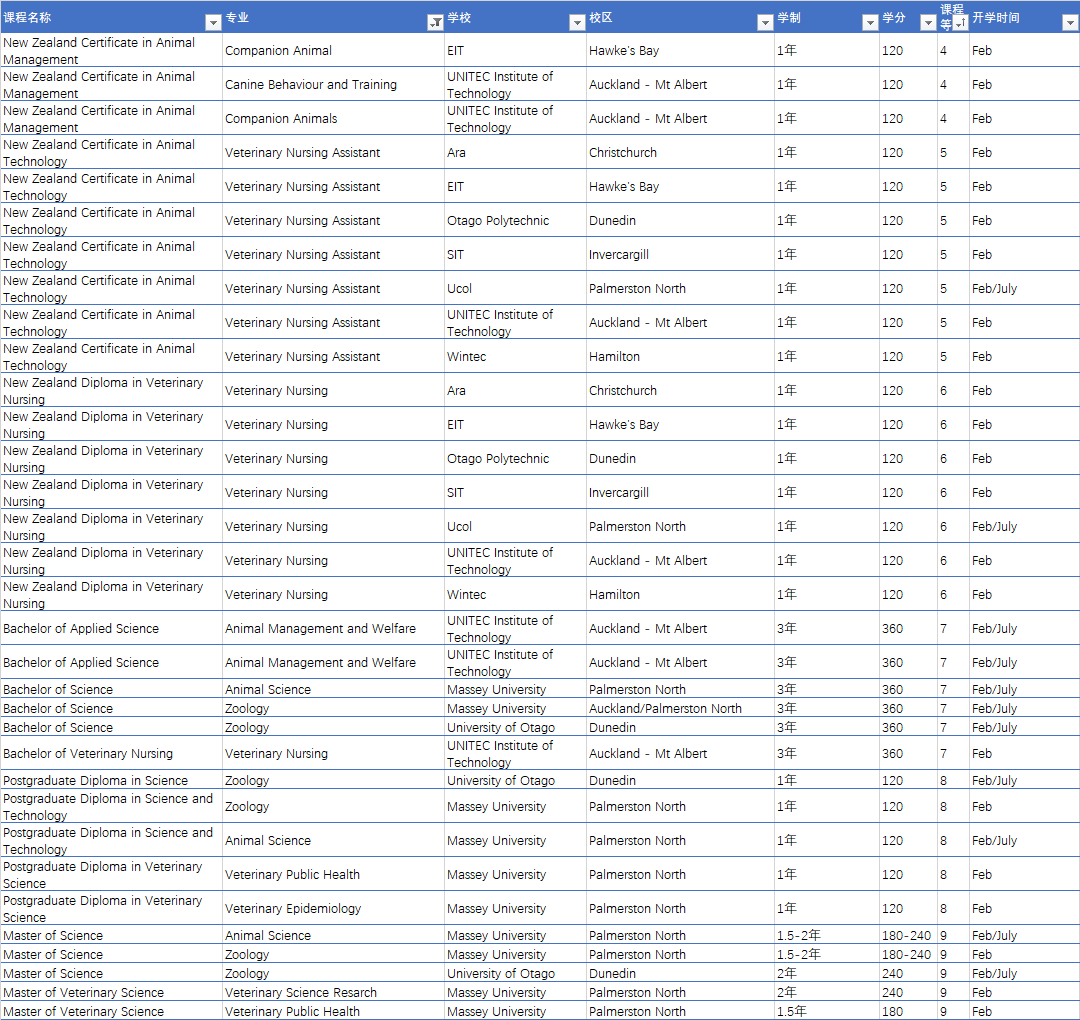Select 'EIT' in Veterinary Nursing Assistant row
Screen dimensions: 1080x1020
515,187
